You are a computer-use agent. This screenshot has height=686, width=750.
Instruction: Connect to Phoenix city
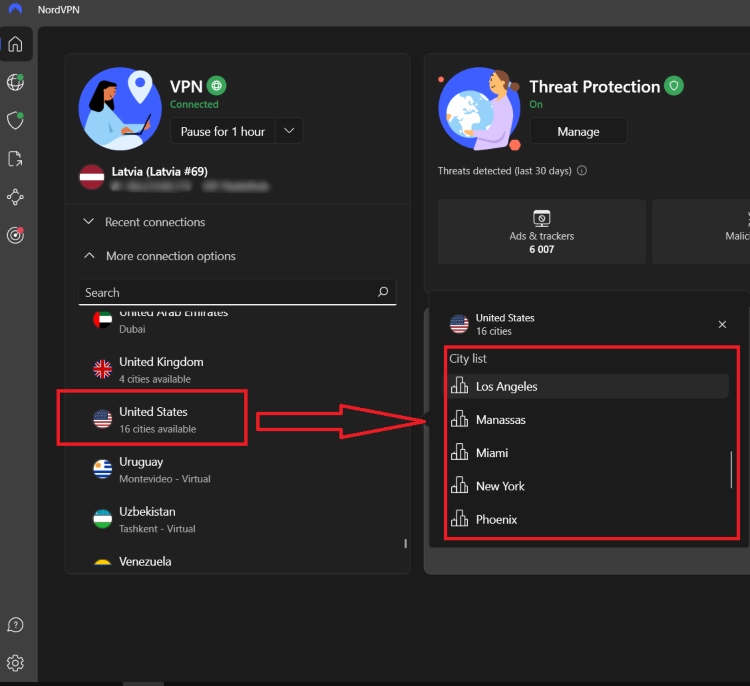tap(588, 519)
